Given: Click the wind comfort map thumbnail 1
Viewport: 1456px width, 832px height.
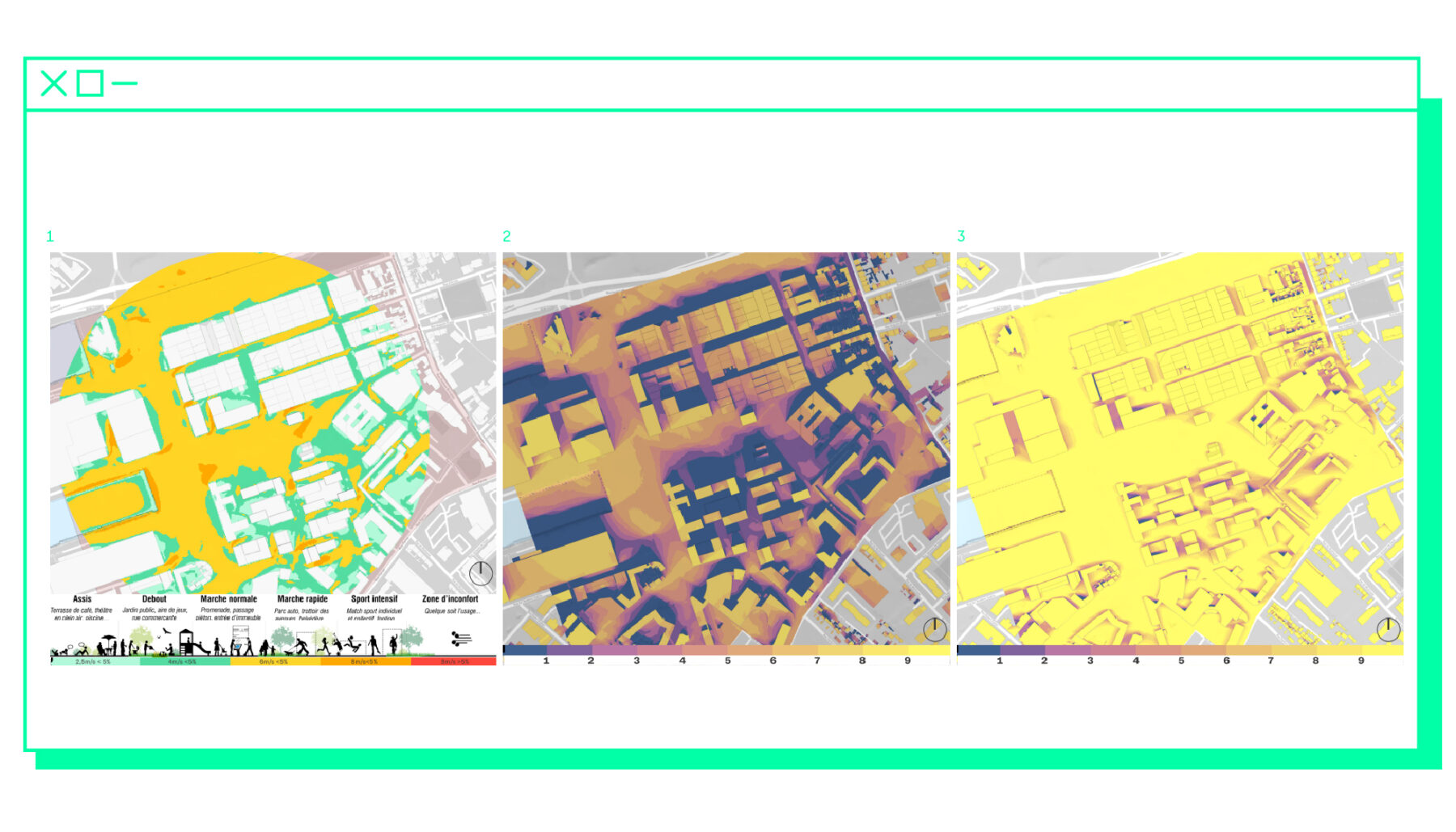Looking at the screenshot, I should (x=273, y=423).
